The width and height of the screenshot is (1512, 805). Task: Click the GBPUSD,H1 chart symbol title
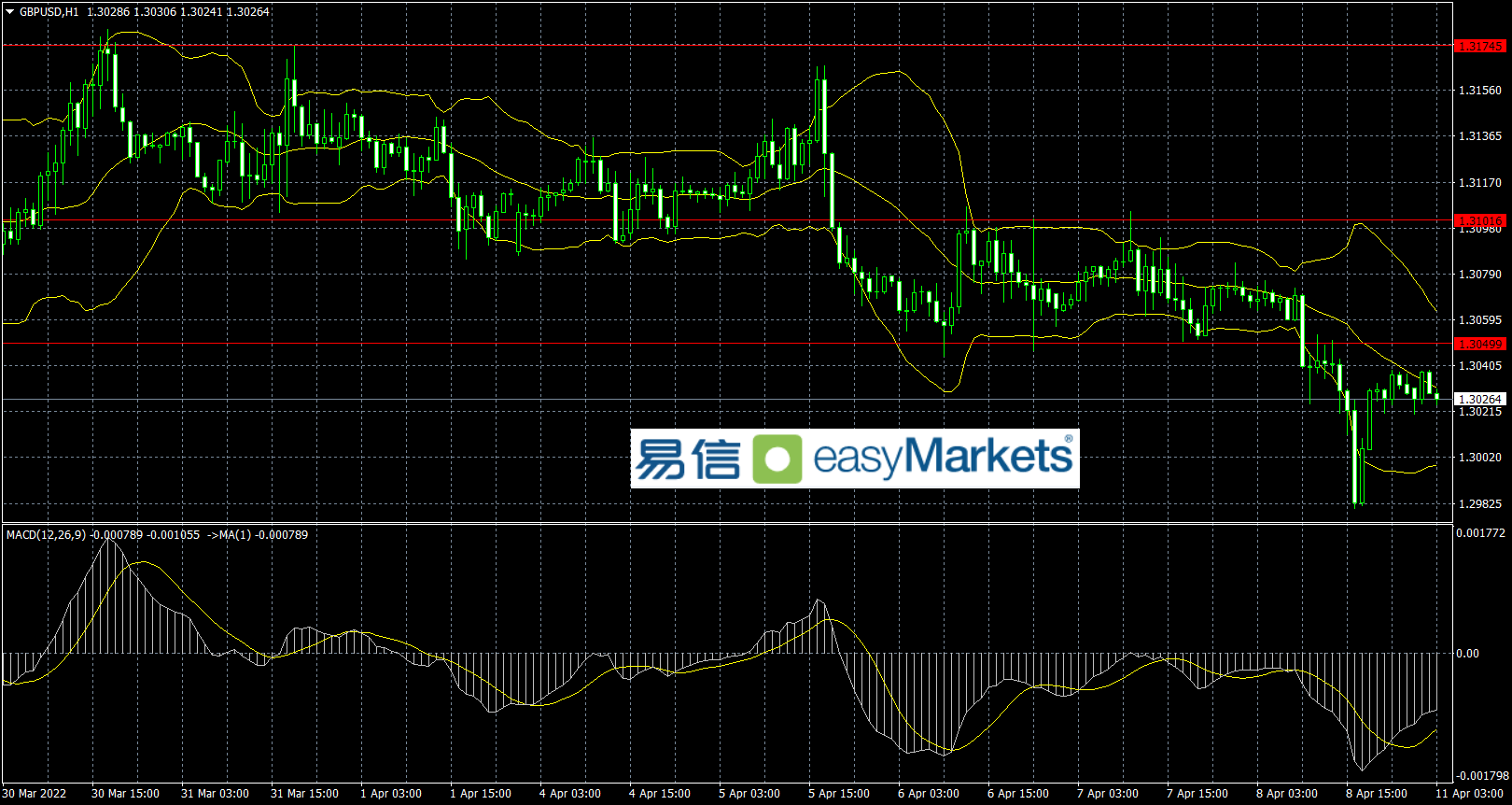pyautogui.click(x=49, y=12)
